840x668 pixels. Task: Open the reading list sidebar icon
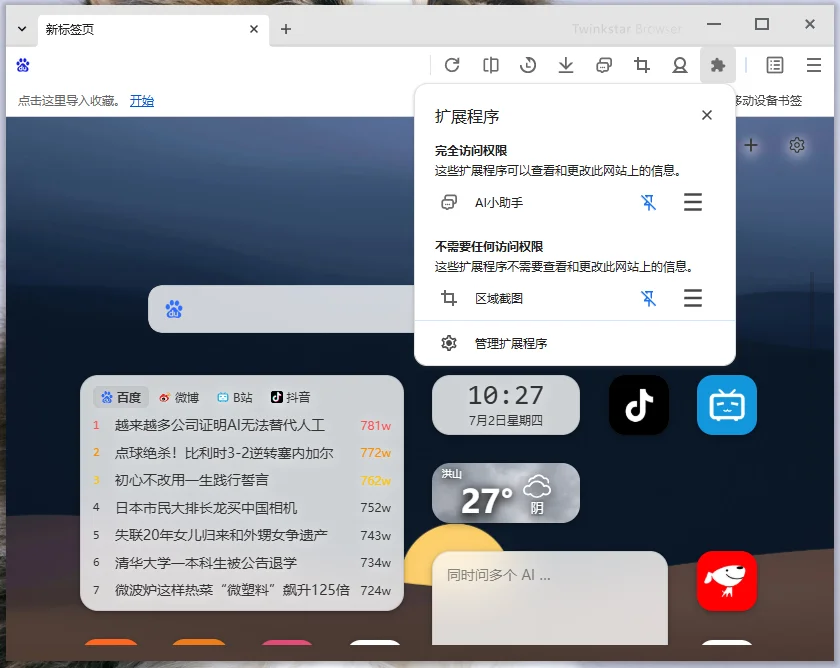(775, 65)
